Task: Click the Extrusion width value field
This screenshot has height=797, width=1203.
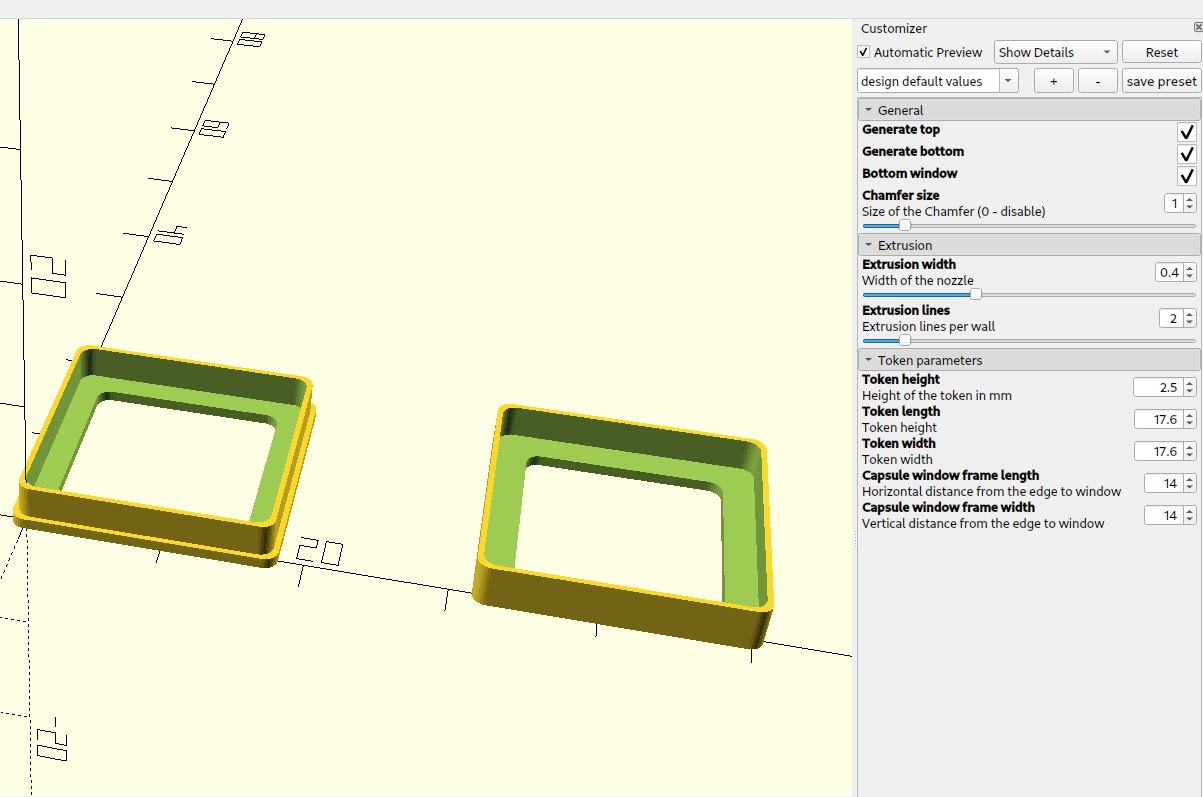Action: (x=1168, y=272)
